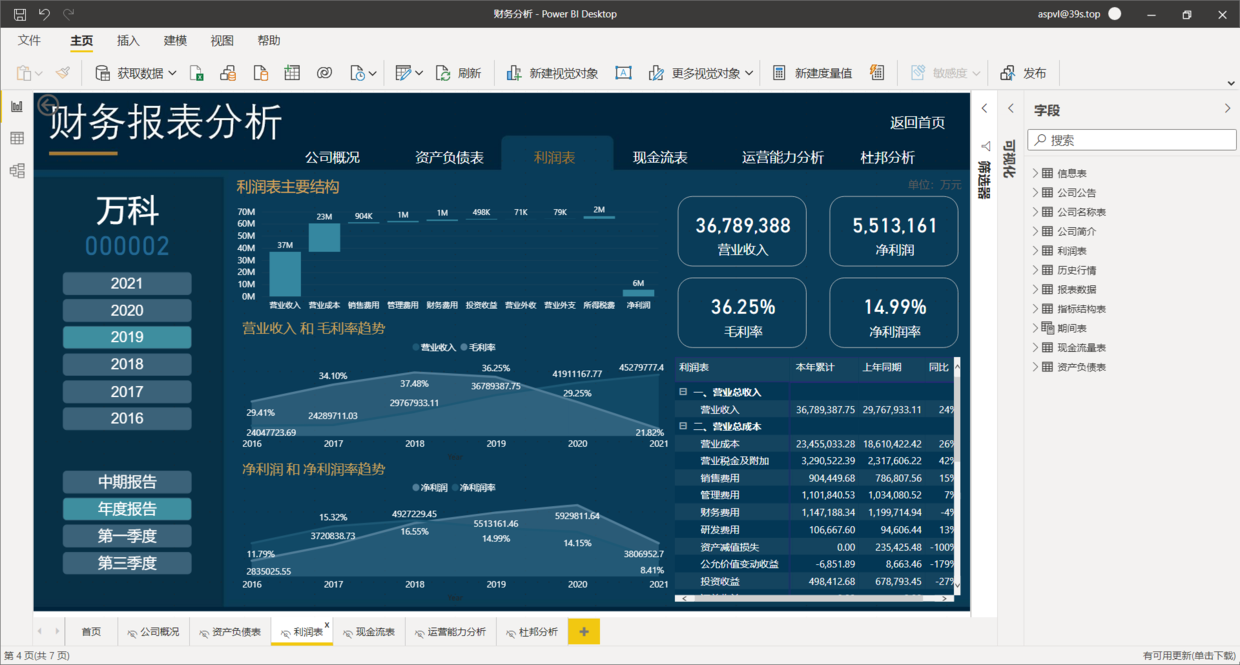Viewport: 1240px width, 665px height.
Task: Switch to Model view in left sidebar
Action: click(x=17, y=171)
